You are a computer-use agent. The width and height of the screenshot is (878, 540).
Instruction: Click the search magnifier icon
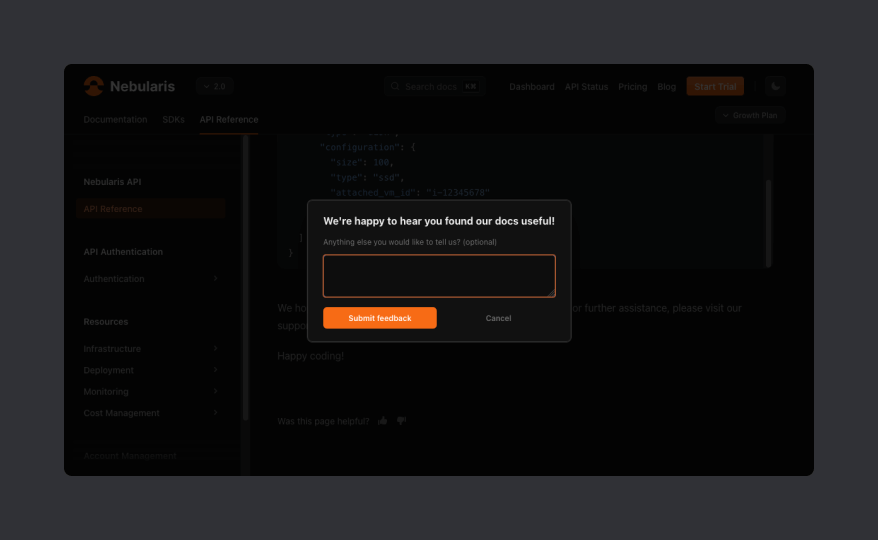(x=395, y=87)
